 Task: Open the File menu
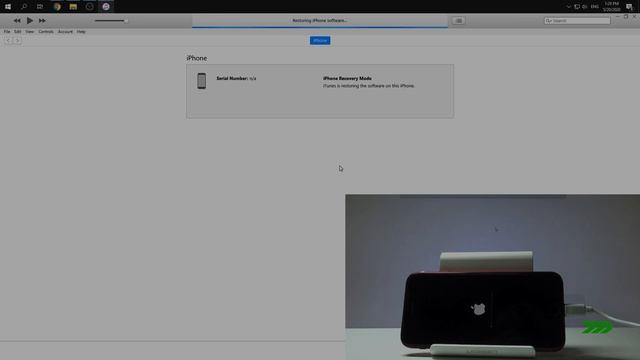tap(7, 31)
